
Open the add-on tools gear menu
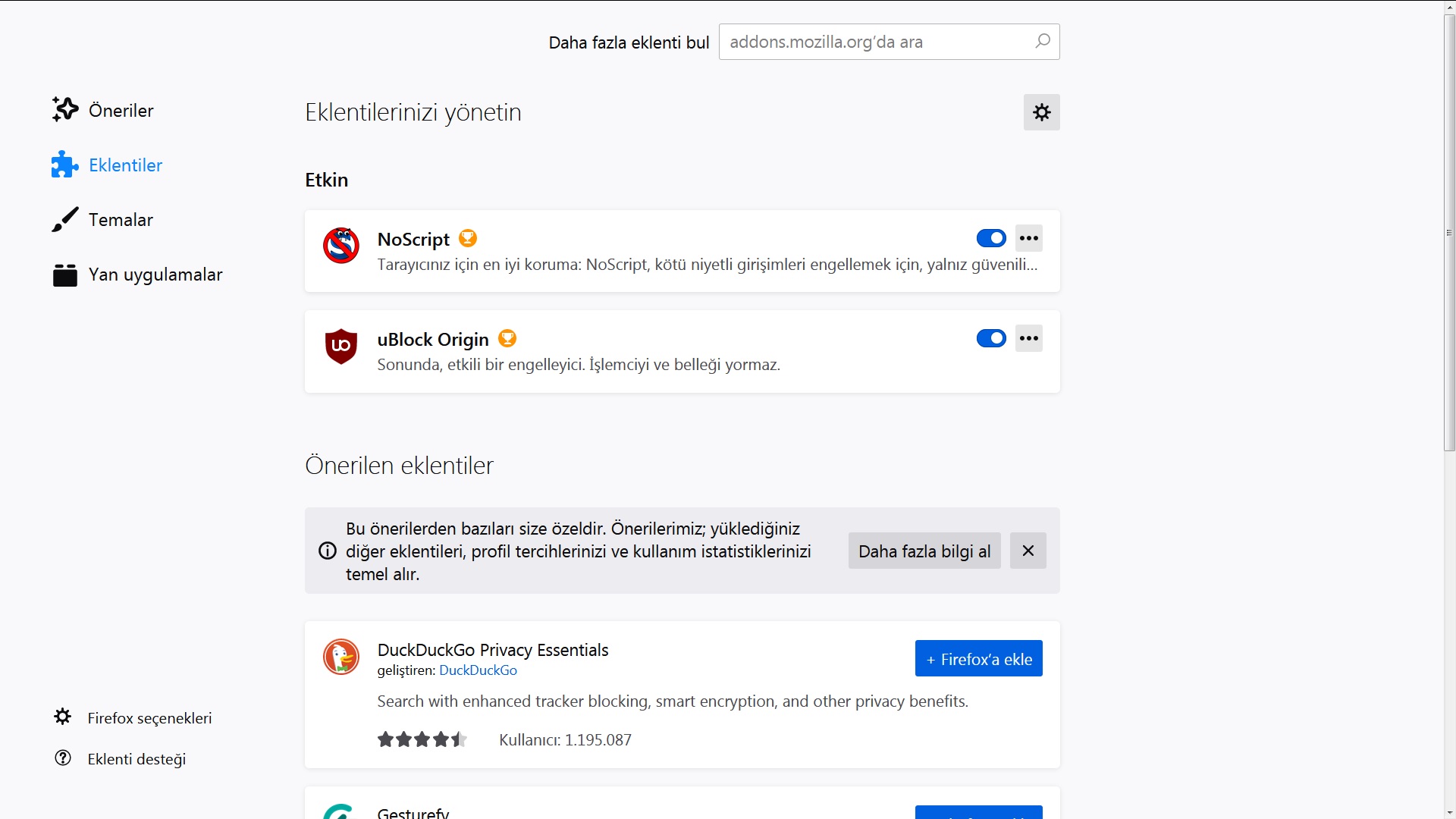pos(1042,112)
